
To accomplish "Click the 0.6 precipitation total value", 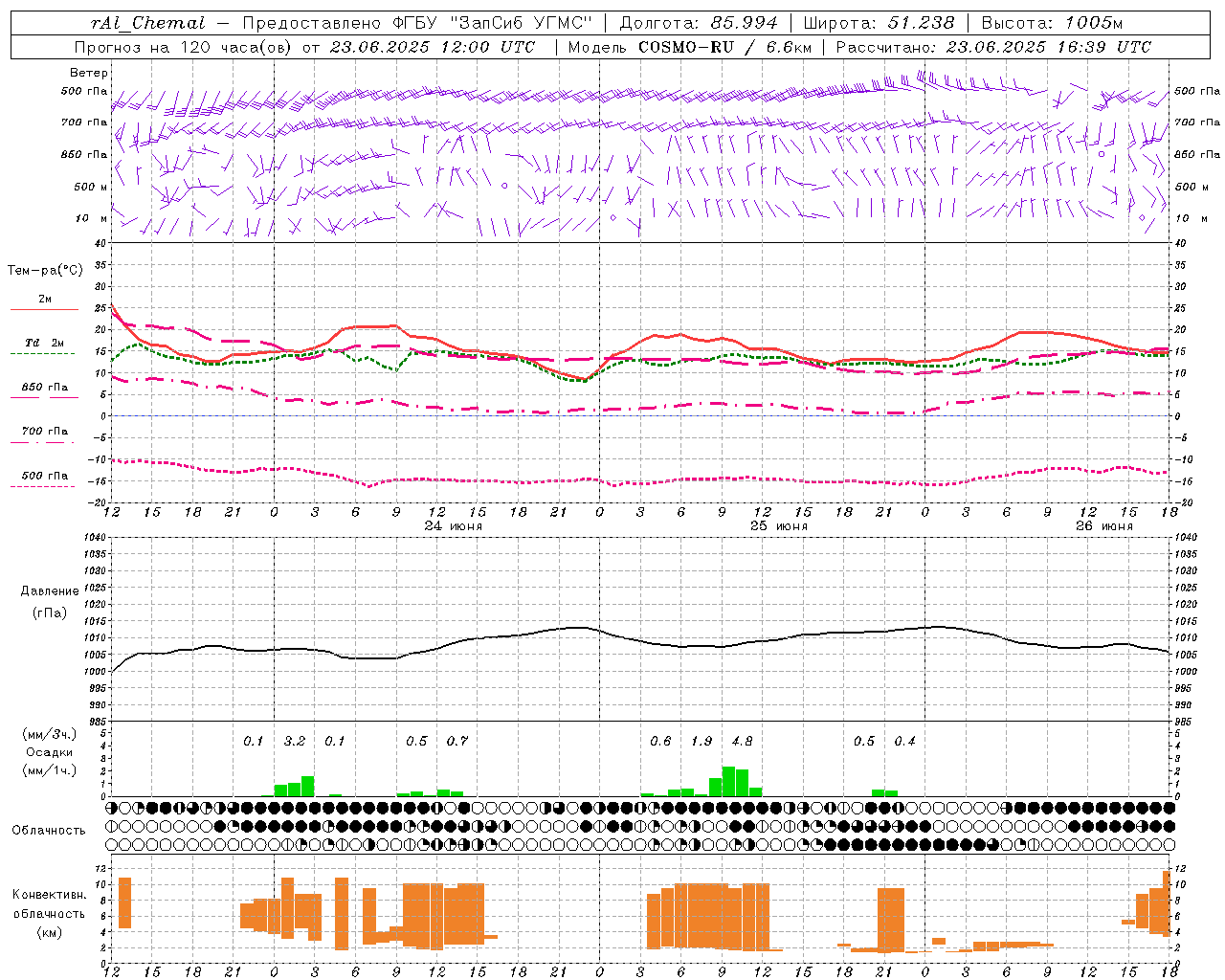I will pos(660,742).
